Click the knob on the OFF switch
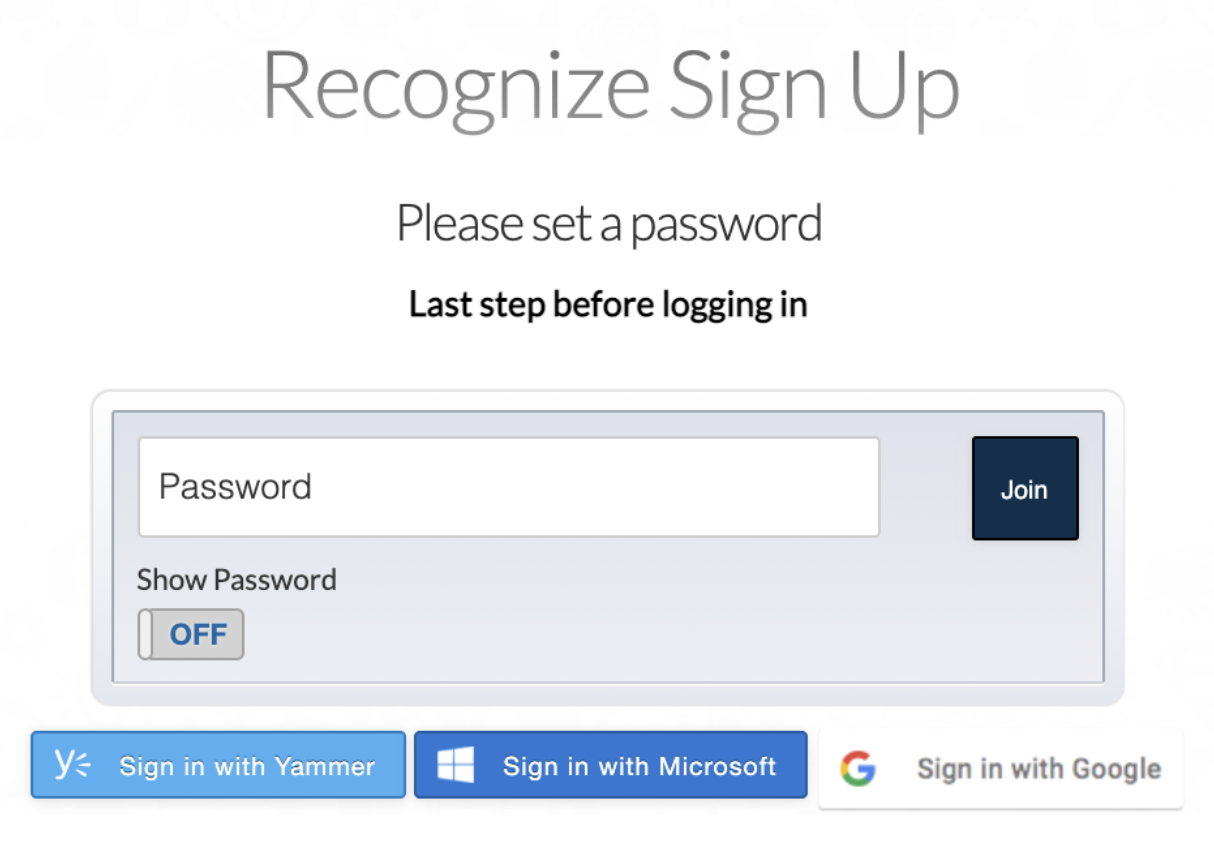Viewport: 1214px width, 847px height. 146,634
